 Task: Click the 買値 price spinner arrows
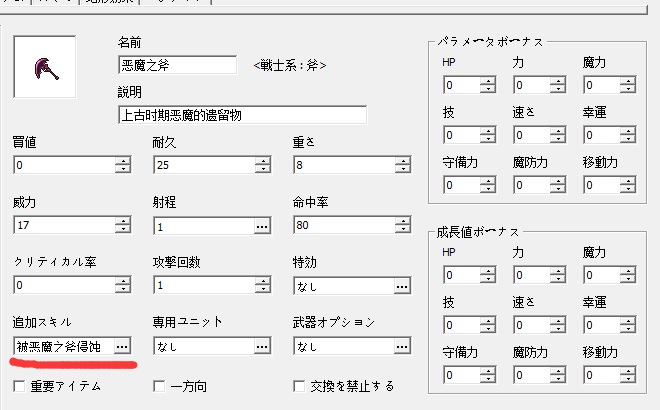point(122,165)
